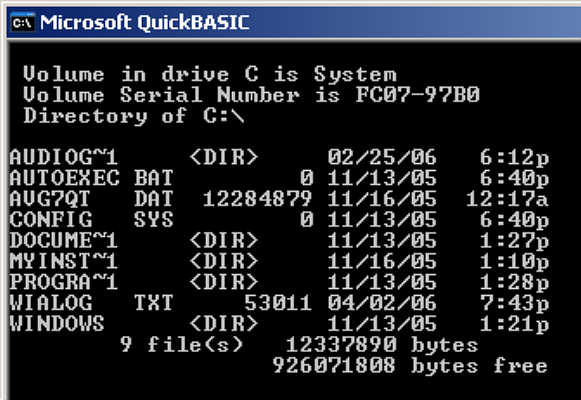The image size is (581, 400).
Task: Click the console icon in title bar
Action: coord(23,23)
